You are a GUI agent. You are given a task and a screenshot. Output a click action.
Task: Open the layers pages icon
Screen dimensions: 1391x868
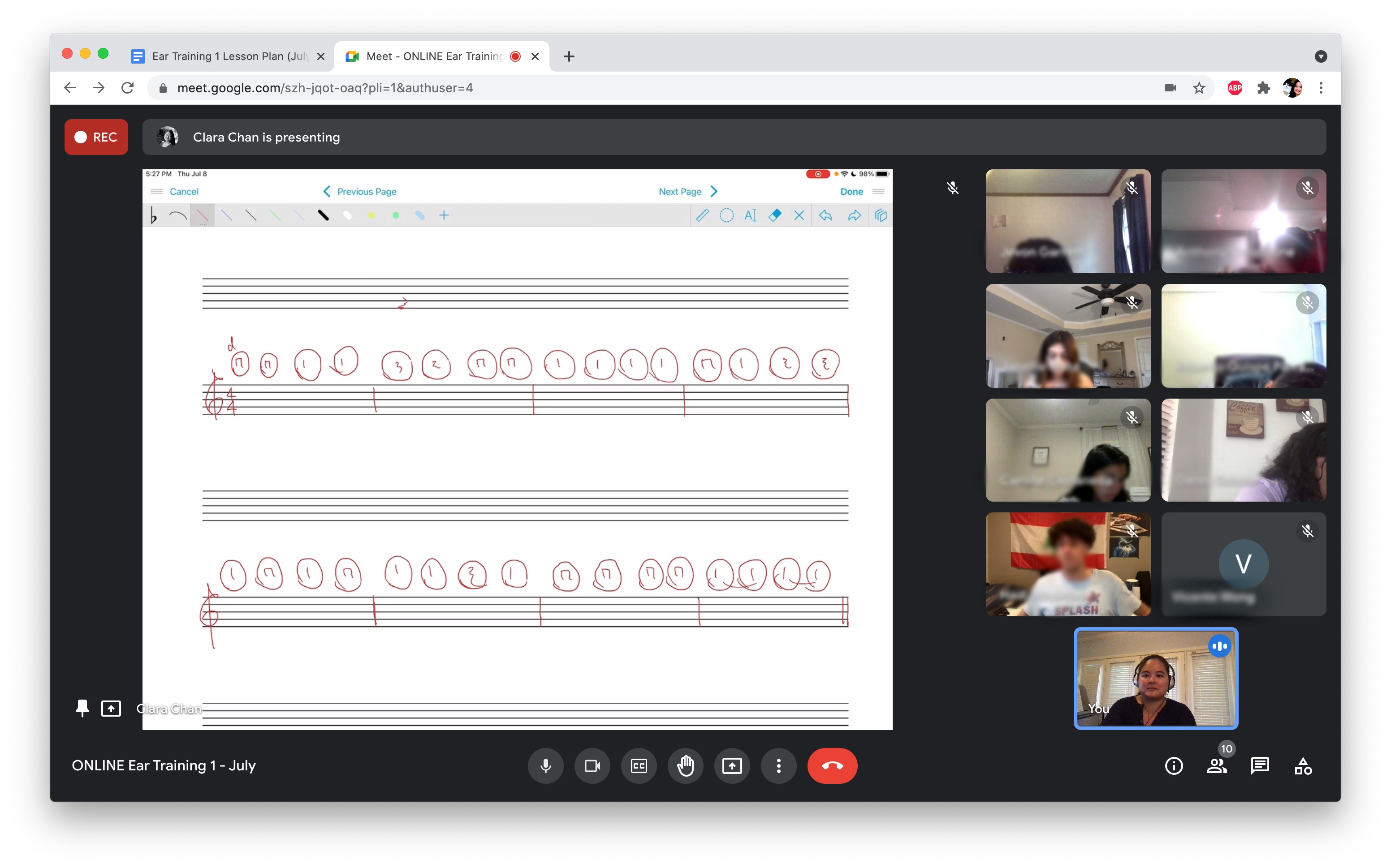[x=881, y=215]
